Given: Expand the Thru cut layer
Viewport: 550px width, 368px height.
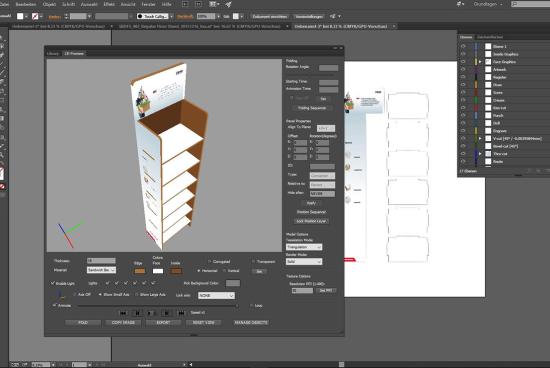Looking at the screenshot, I should tap(480, 154).
